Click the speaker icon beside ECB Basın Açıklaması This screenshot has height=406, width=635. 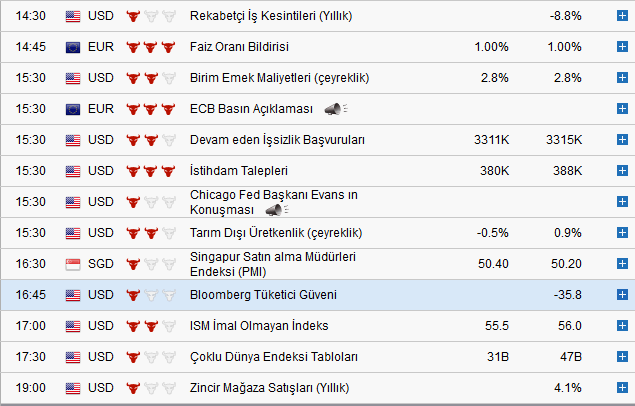tap(334, 109)
